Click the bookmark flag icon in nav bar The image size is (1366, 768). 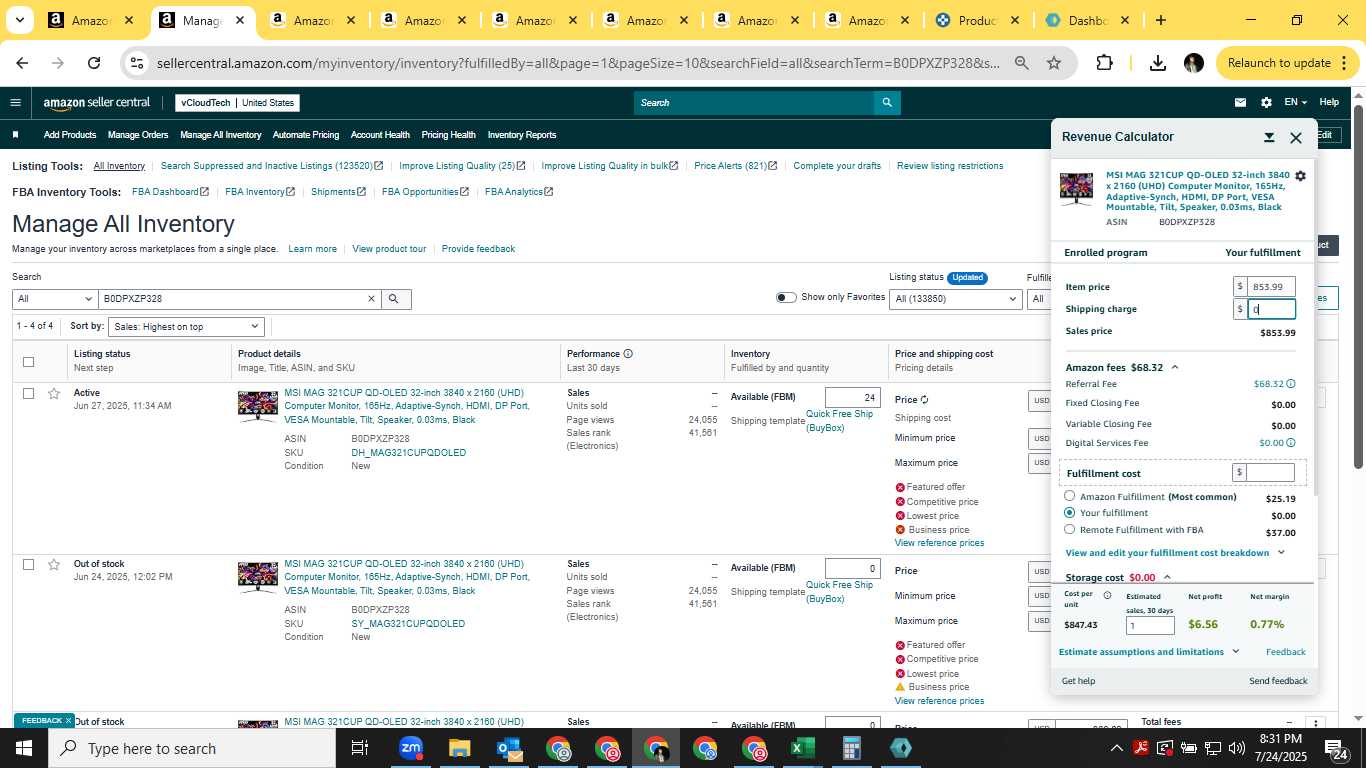pos(15,134)
